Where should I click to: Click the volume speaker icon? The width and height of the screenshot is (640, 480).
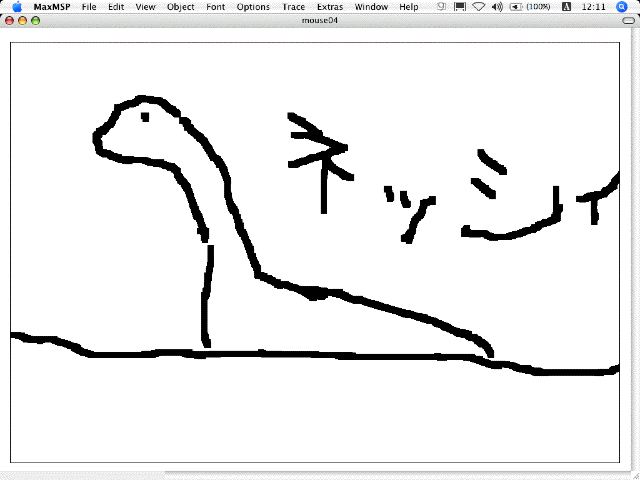(497, 7)
